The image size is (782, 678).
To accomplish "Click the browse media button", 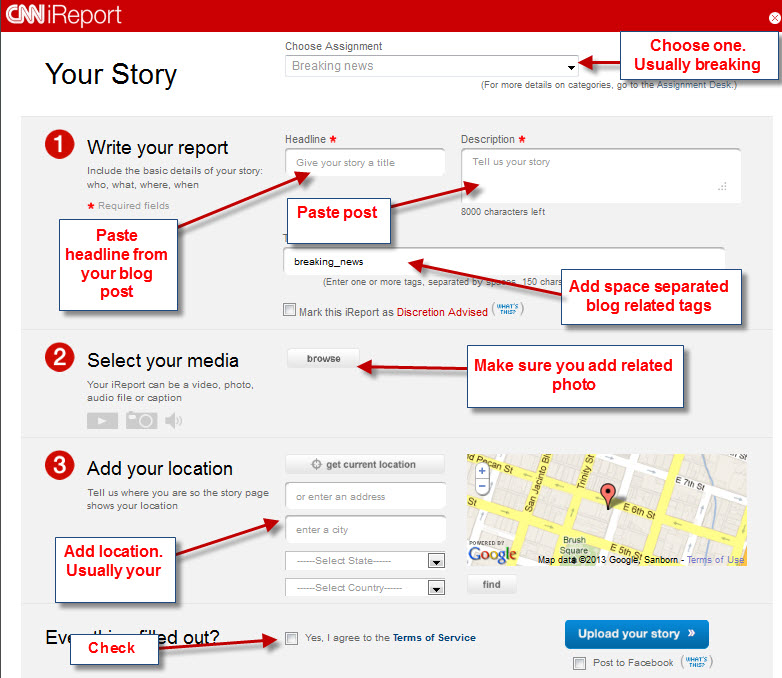I will 323,358.
